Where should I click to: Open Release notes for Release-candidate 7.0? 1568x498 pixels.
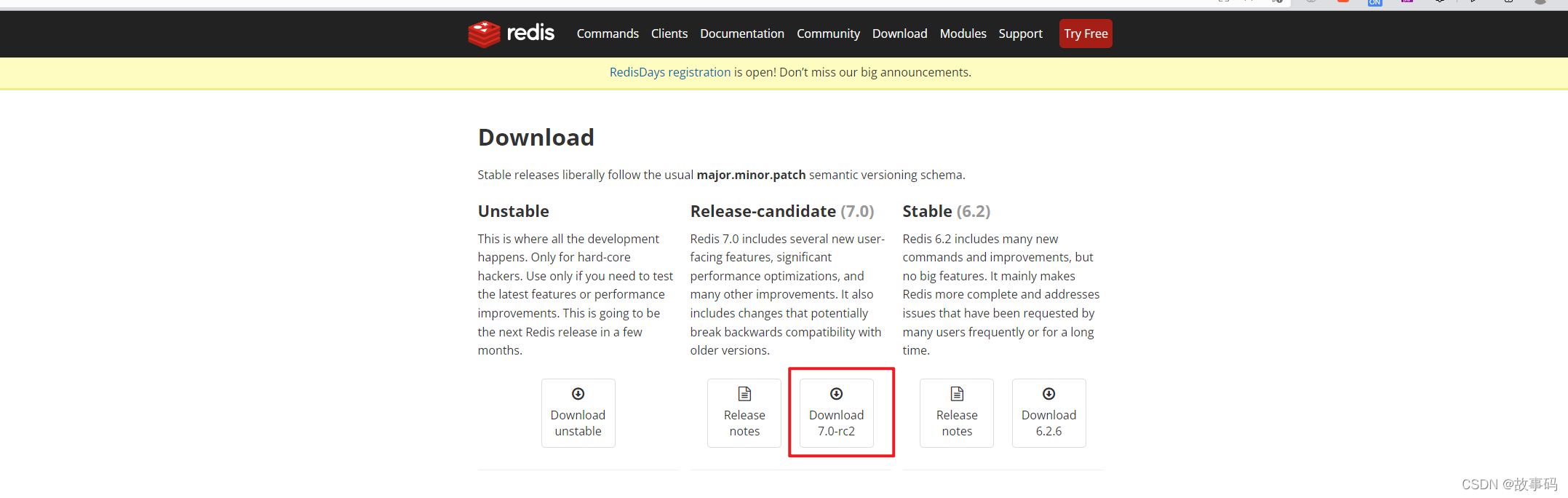[x=744, y=413]
